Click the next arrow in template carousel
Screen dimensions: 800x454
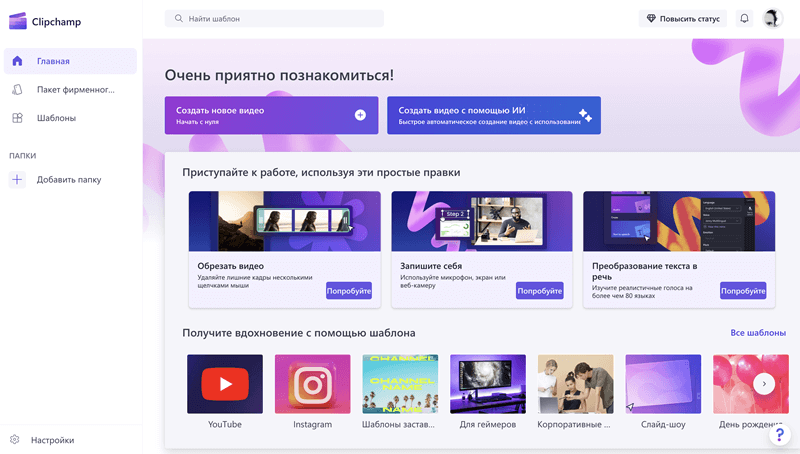pyautogui.click(x=764, y=384)
